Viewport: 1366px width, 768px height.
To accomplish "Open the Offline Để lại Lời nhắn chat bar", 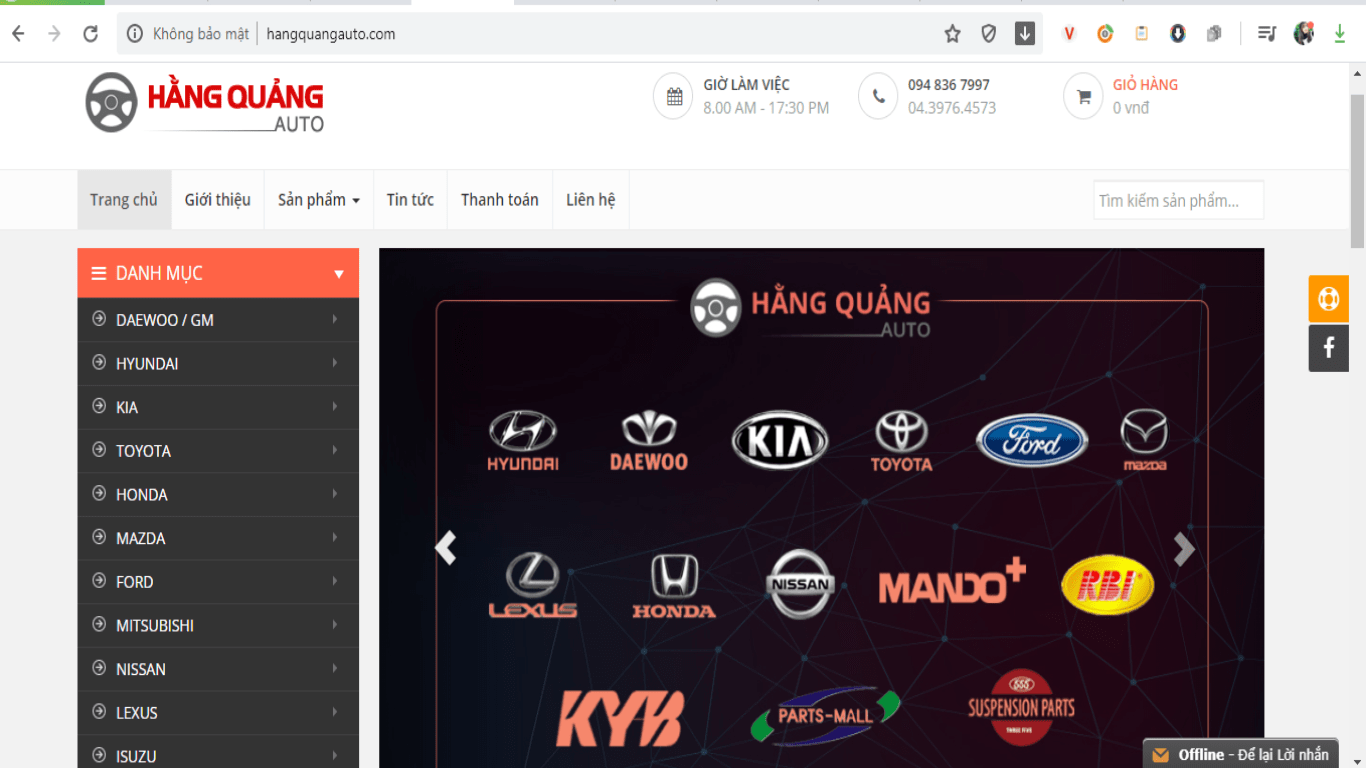I will pyautogui.click(x=1242, y=754).
